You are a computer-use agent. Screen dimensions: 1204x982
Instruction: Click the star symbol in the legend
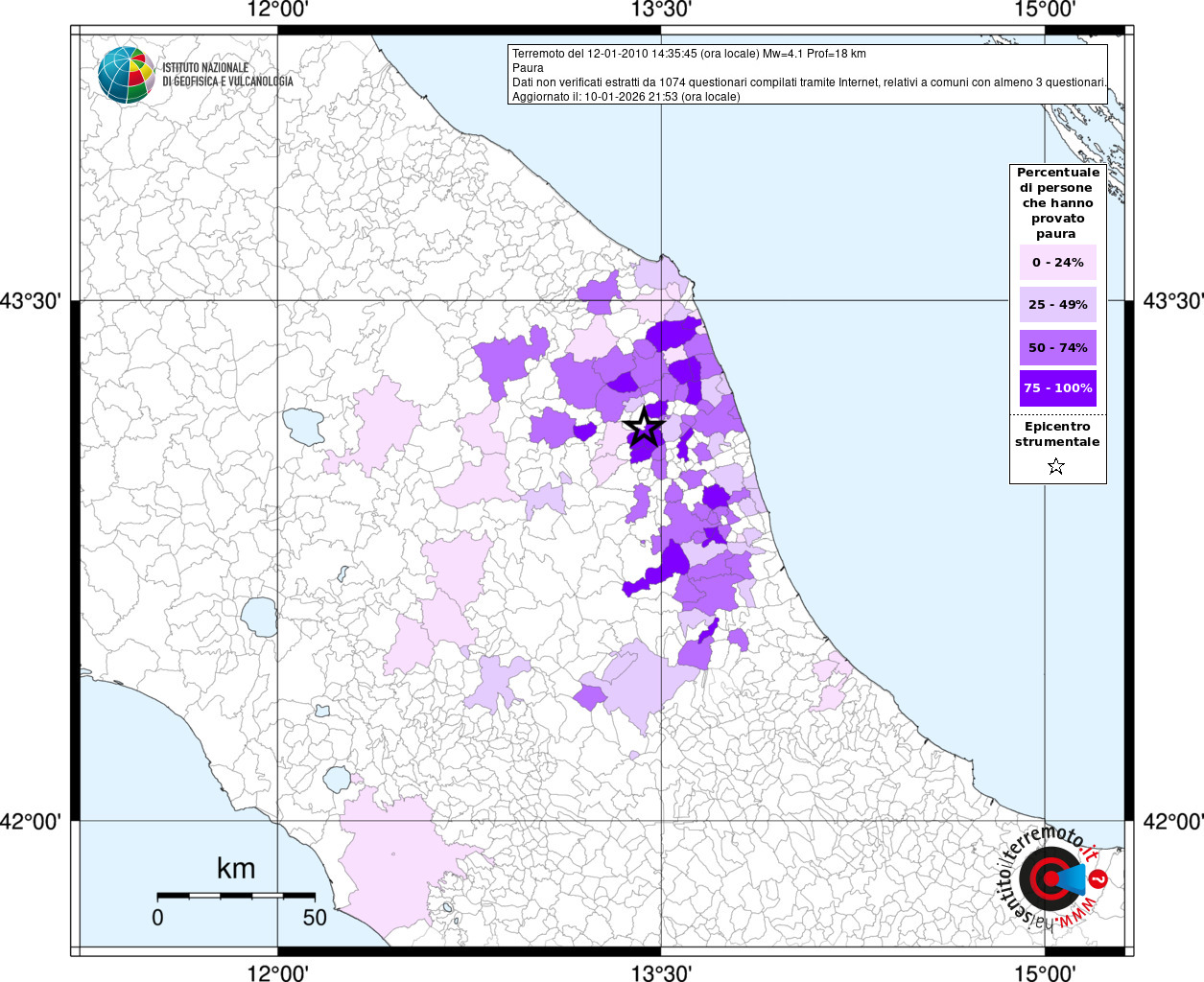(x=1056, y=466)
